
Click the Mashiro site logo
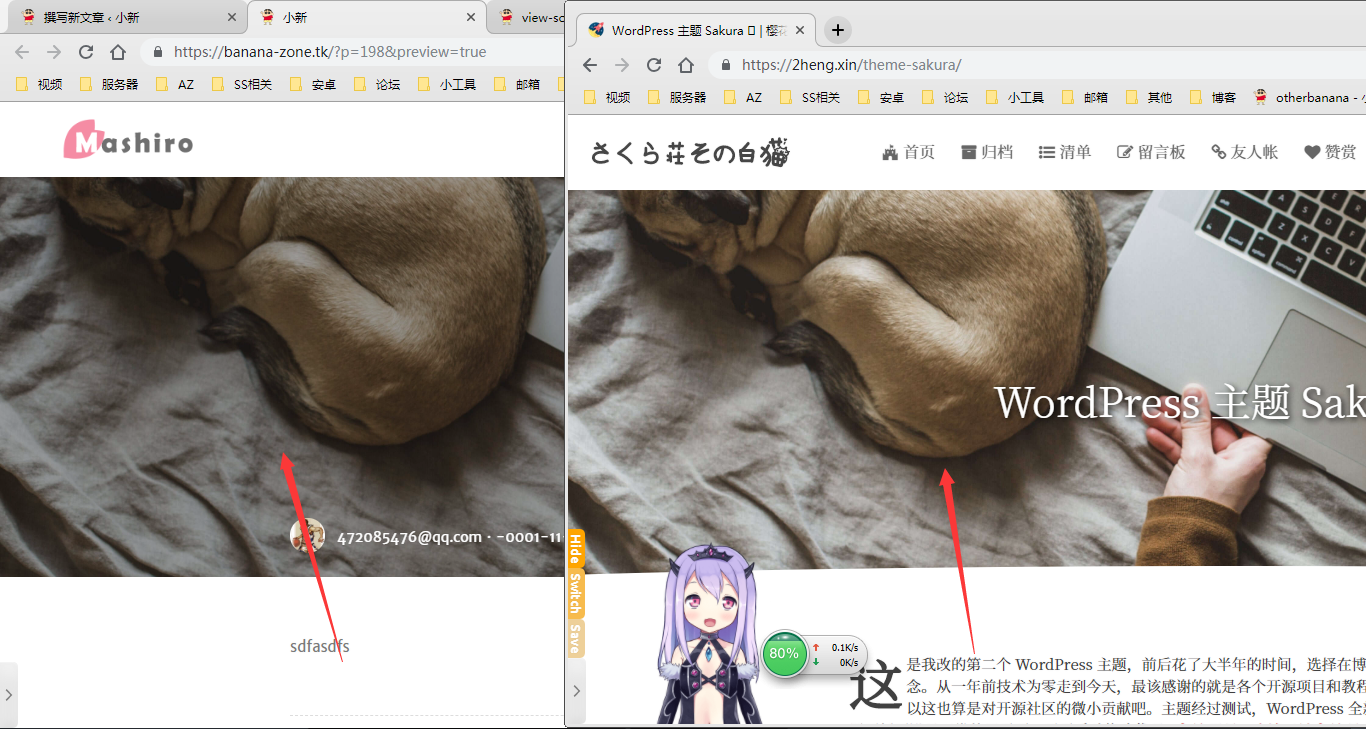128,141
